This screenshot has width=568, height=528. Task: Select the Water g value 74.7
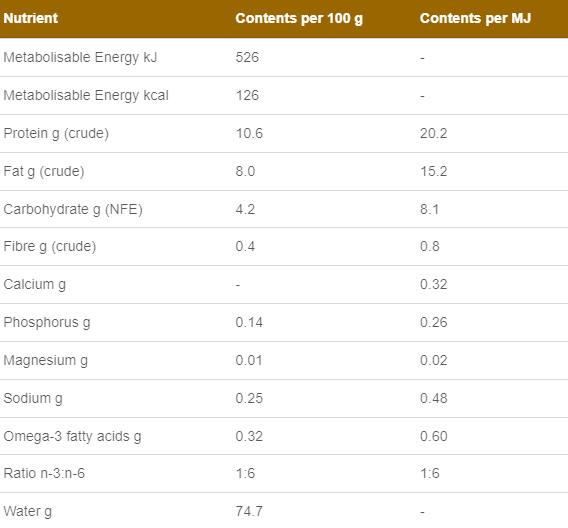click(249, 511)
